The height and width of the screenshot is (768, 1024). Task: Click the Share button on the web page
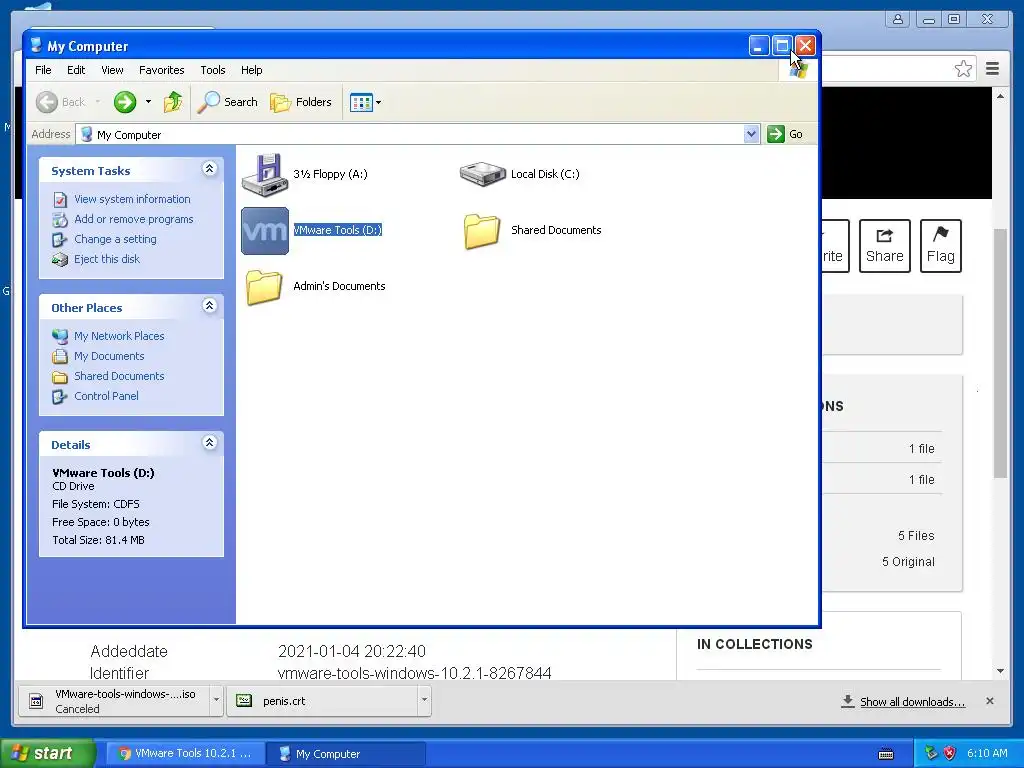[885, 246]
